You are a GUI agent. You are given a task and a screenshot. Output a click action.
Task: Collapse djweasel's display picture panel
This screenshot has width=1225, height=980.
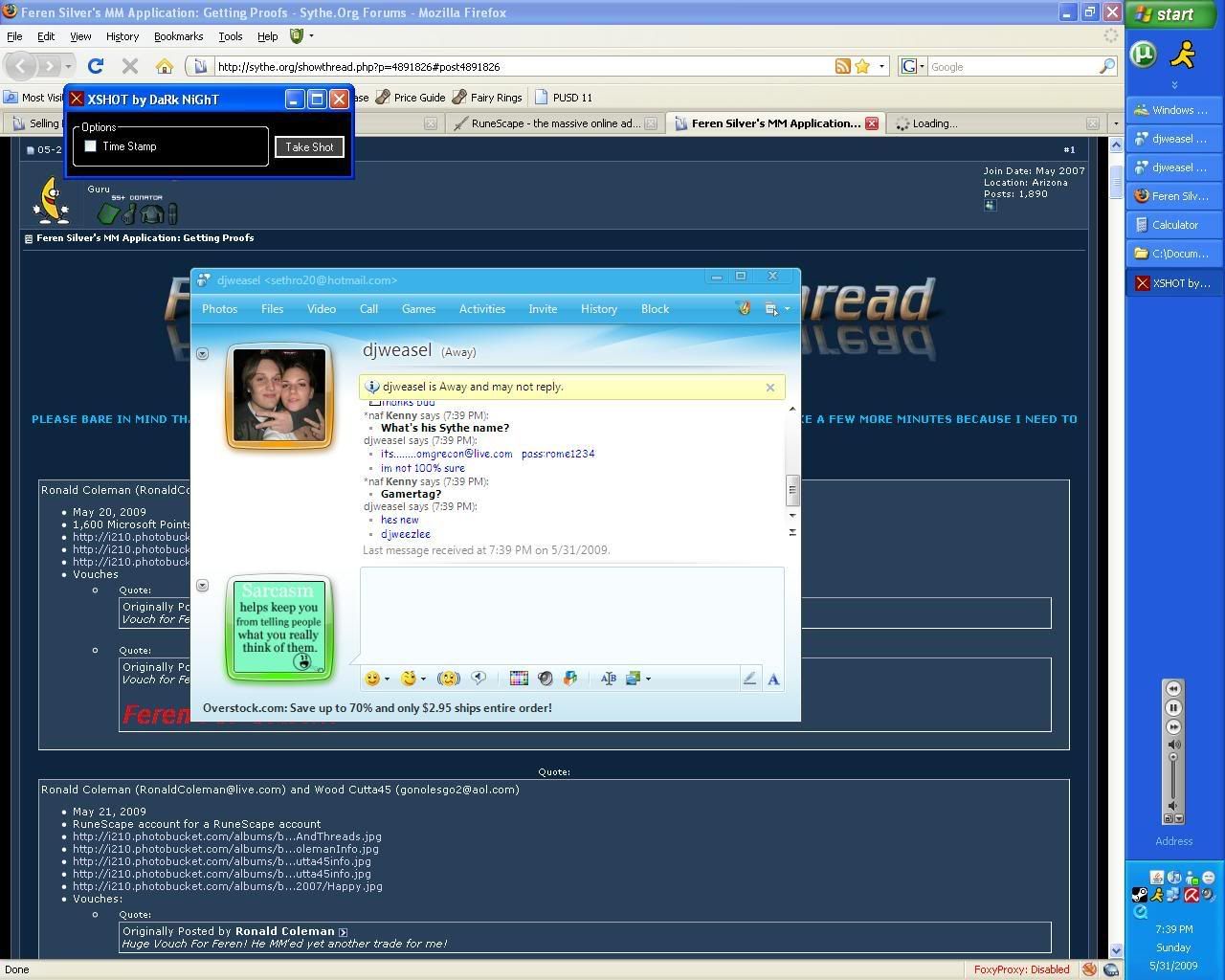[x=202, y=354]
